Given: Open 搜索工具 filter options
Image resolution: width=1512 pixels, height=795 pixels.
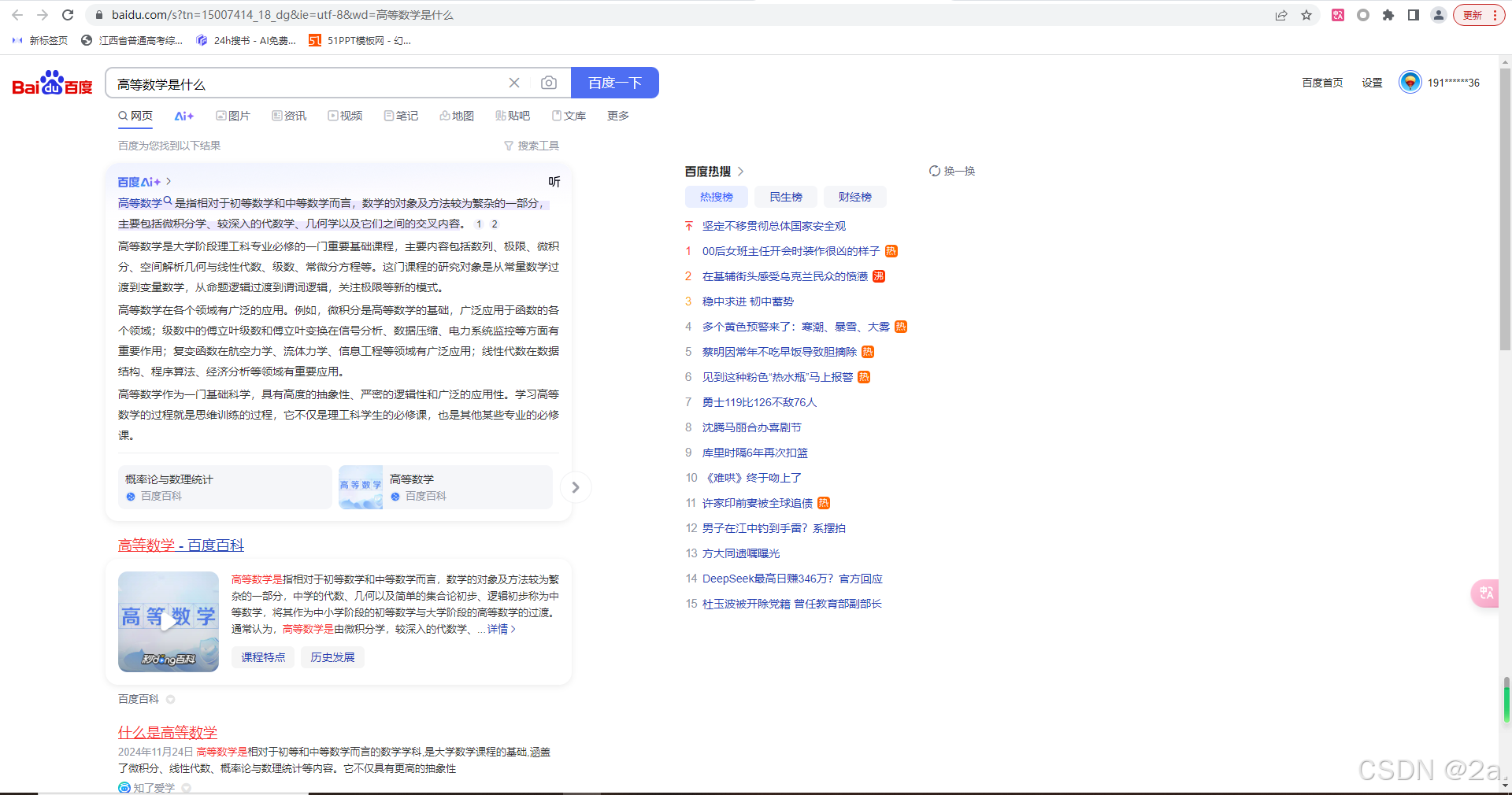Looking at the screenshot, I should [x=532, y=146].
